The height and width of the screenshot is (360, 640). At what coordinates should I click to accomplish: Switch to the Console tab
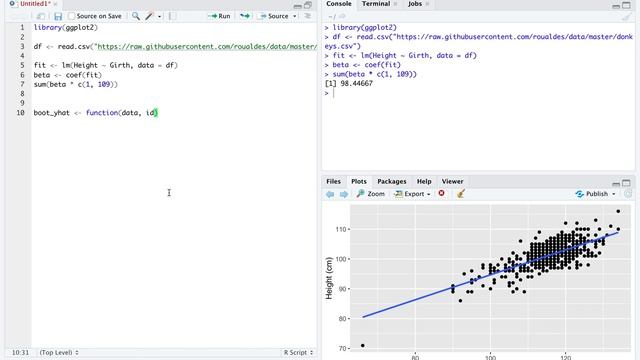point(338,4)
